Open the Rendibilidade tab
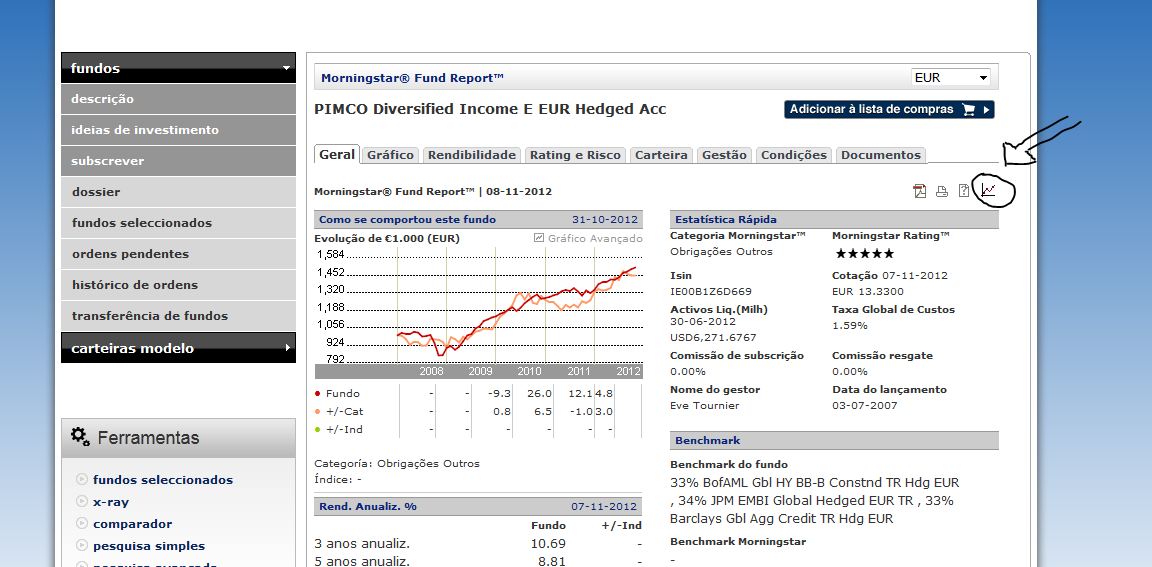The image size is (1152, 567). pyautogui.click(x=472, y=155)
